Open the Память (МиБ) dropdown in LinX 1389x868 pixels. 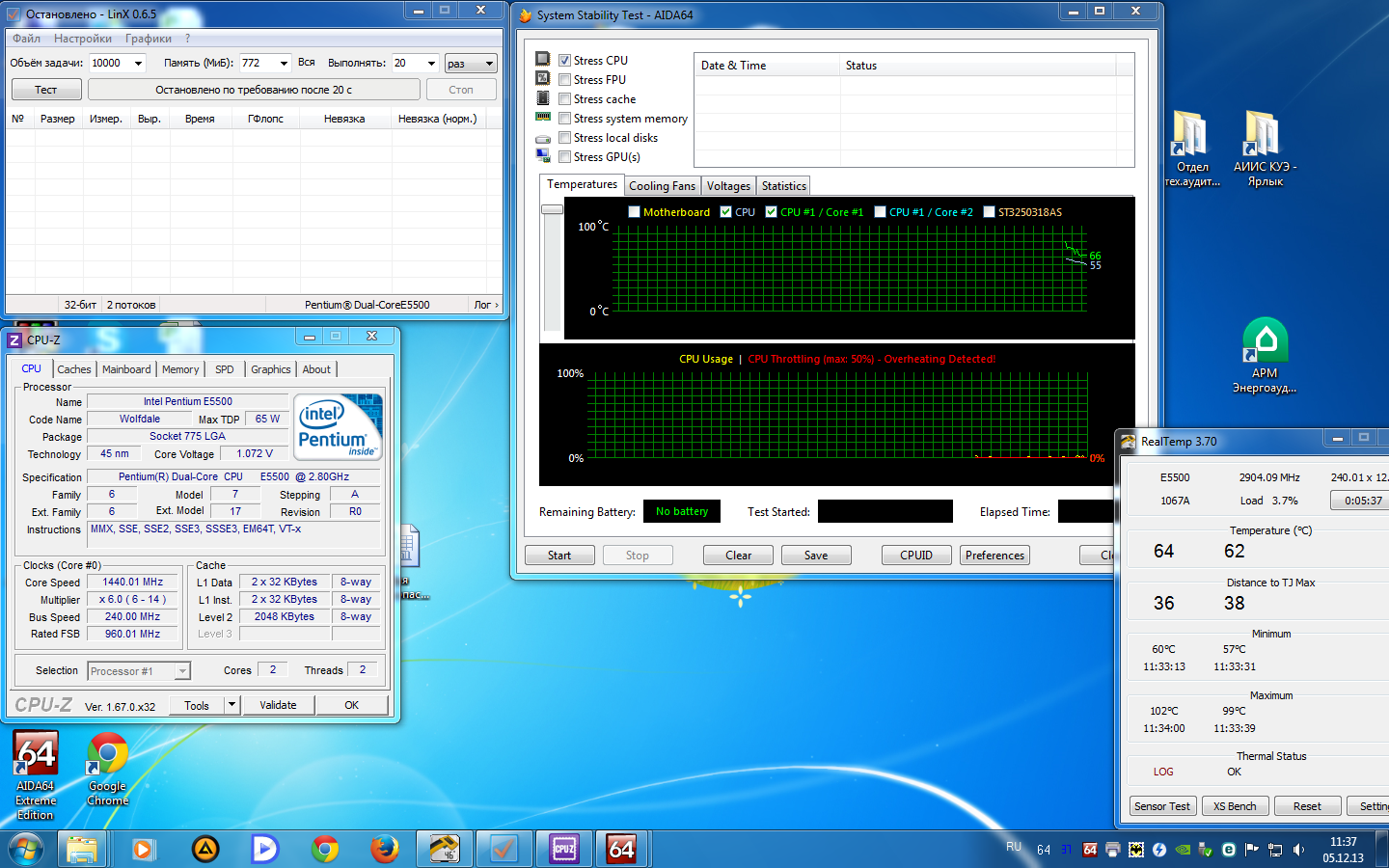284,64
